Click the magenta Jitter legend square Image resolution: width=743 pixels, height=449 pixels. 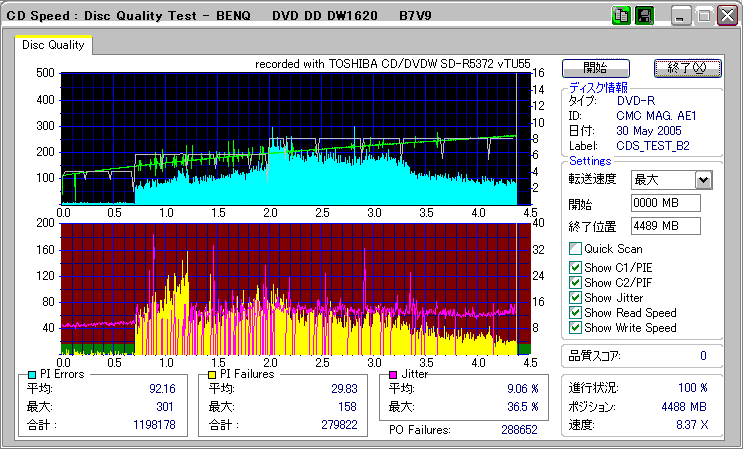coord(394,374)
